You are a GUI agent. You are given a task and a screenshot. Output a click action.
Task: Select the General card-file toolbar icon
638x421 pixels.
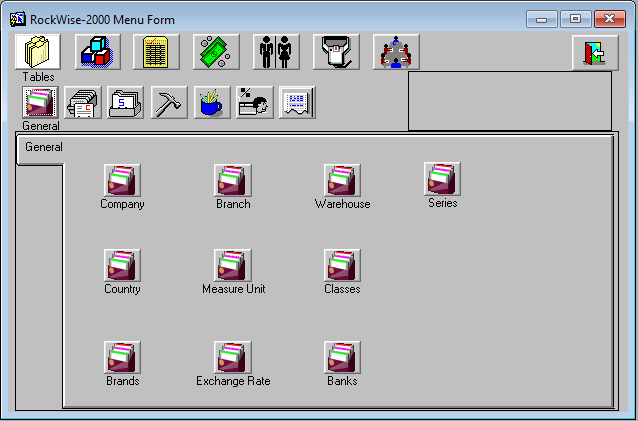tap(40, 103)
